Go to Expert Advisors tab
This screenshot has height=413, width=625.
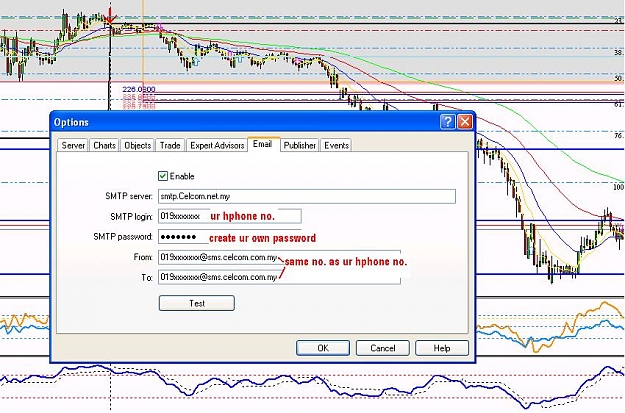(x=217, y=146)
